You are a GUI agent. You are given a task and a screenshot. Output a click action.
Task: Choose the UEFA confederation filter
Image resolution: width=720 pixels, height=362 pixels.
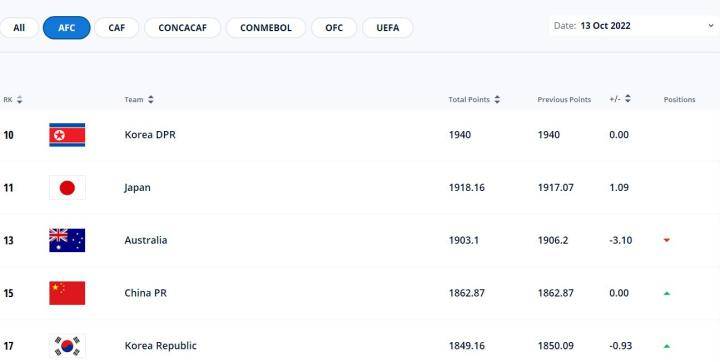pyautogui.click(x=388, y=28)
